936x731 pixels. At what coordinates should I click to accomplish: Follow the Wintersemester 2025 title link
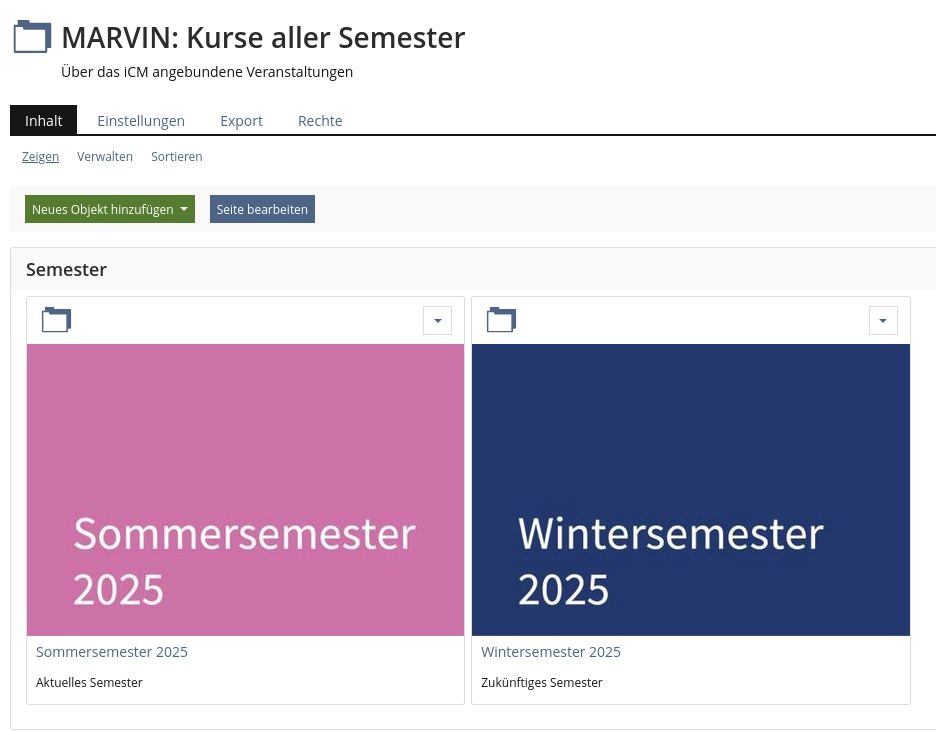click(x=551, y=652)
